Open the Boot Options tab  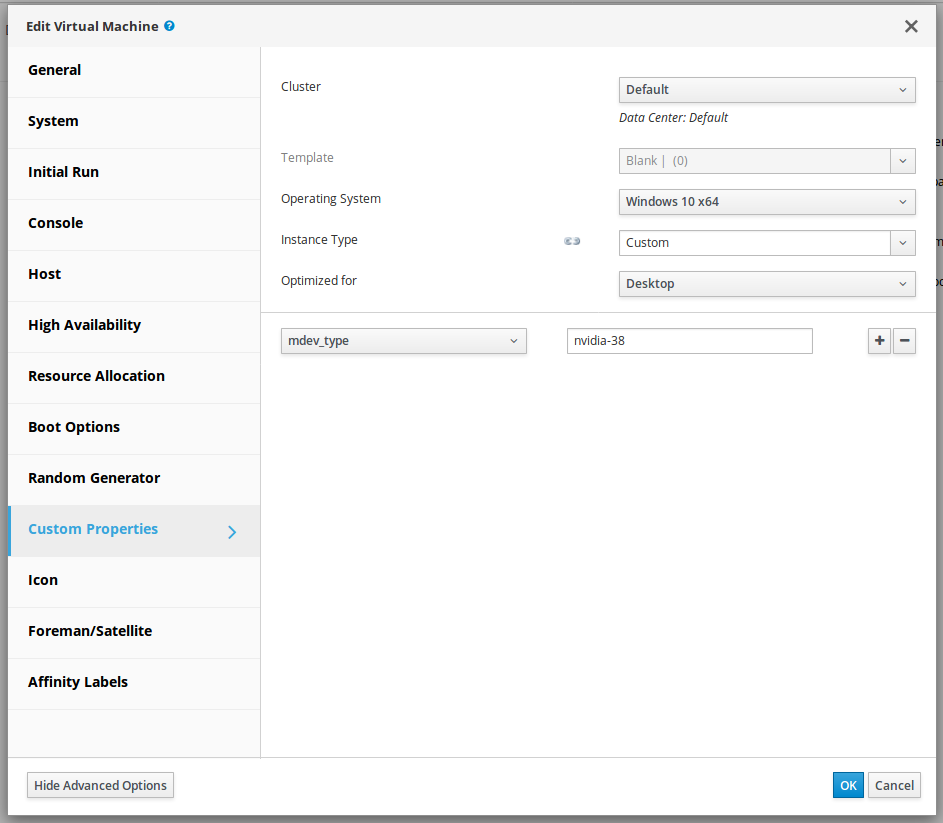74,427
